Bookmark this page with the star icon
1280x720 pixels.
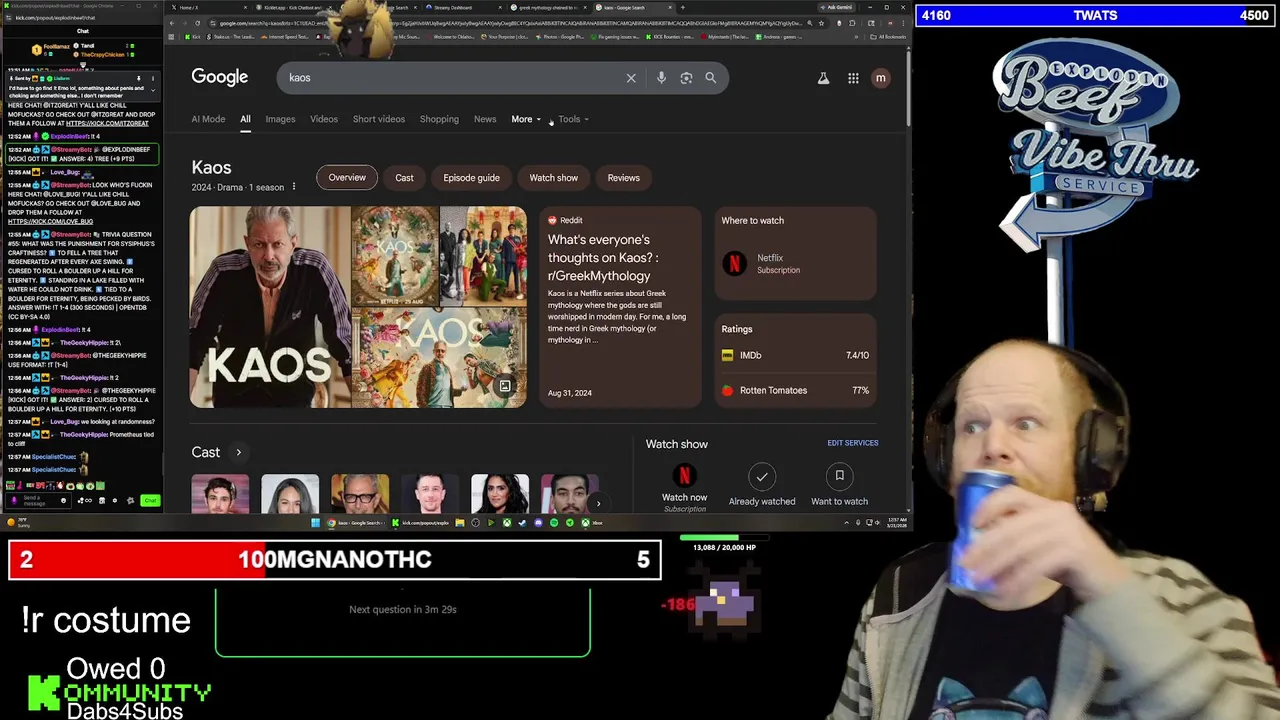(821, 23)
